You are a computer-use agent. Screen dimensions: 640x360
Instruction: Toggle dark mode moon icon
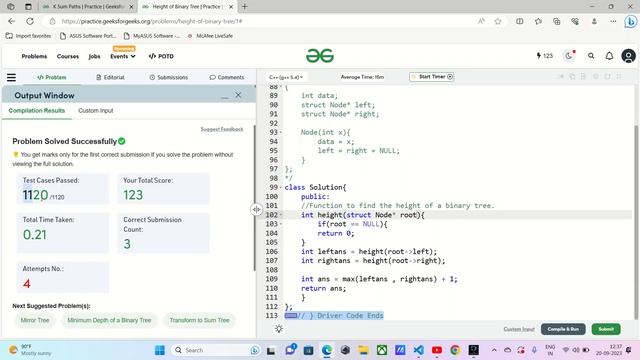[x=569, y=56]
